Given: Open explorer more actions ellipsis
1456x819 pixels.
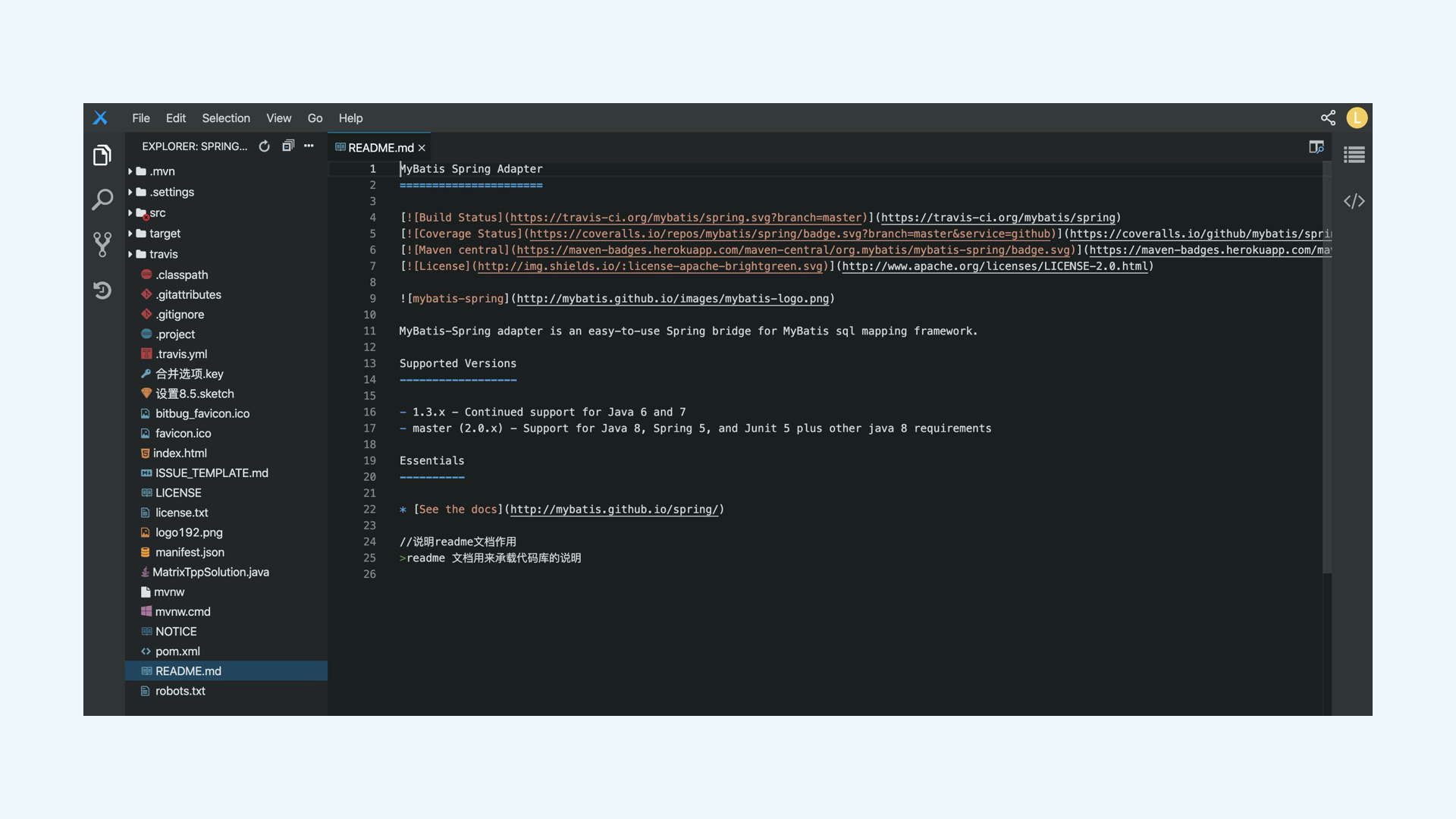Looking at the screenshot, I should (x=309, y=146).
